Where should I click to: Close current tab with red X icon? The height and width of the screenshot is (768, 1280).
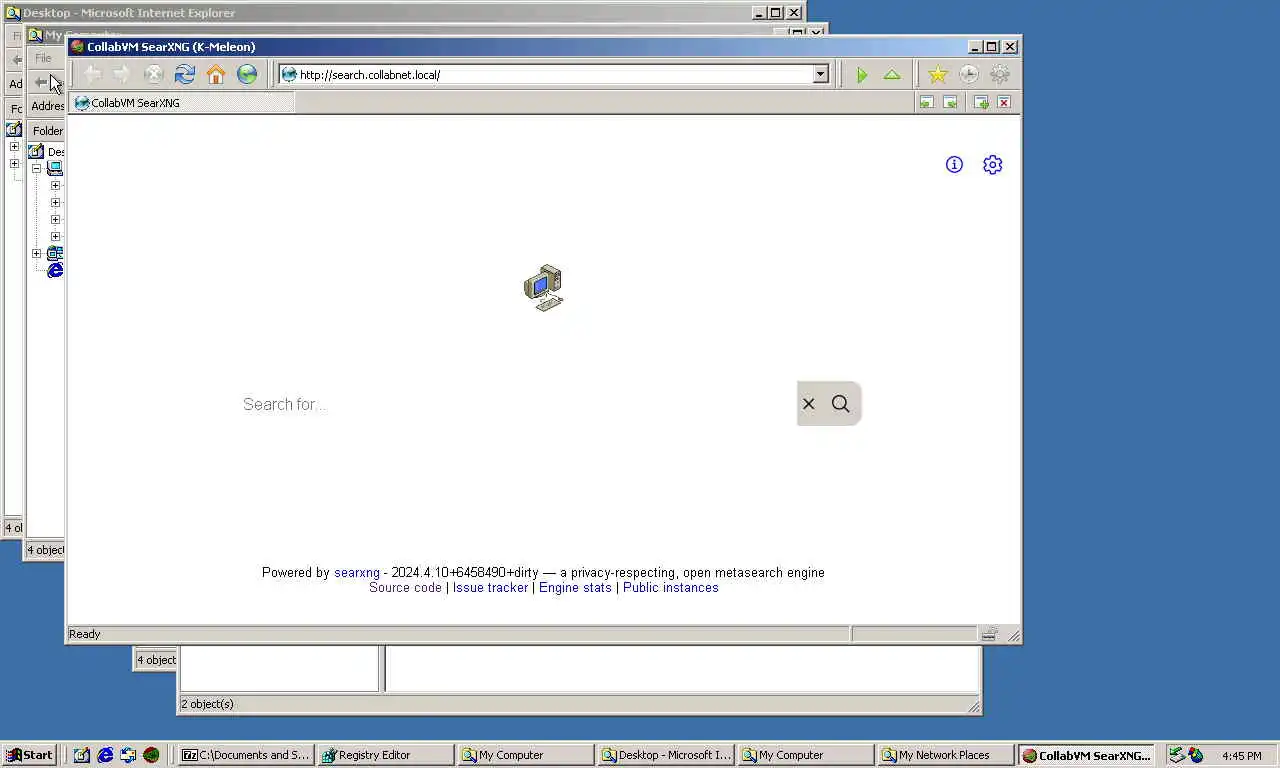pos(1004,102)
